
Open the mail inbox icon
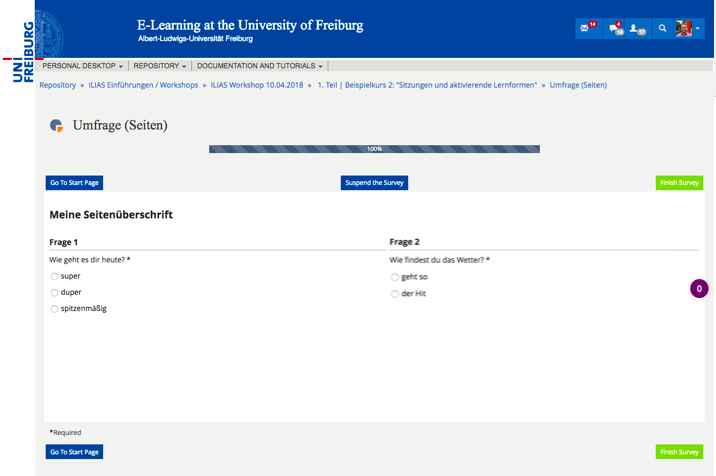coord(586,28)
